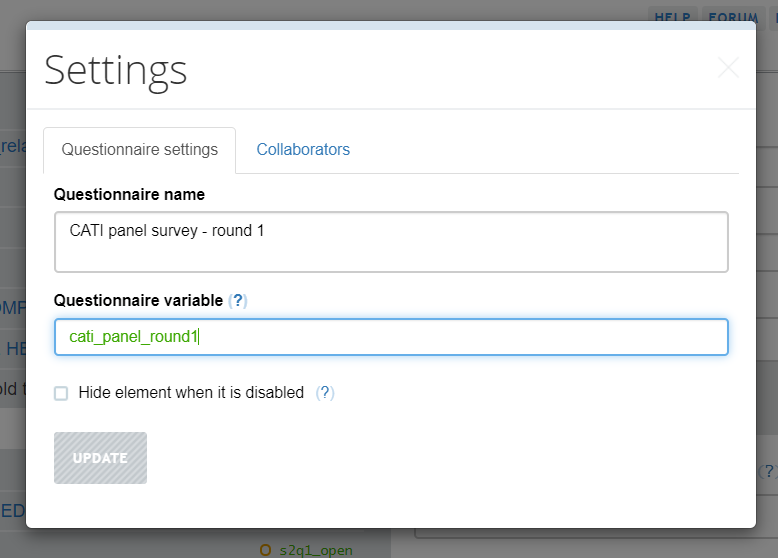The width and height of the screenshot is (778, 558).
Task: Open the FORUM link in top bar
Action: click(x=733, y=16)
